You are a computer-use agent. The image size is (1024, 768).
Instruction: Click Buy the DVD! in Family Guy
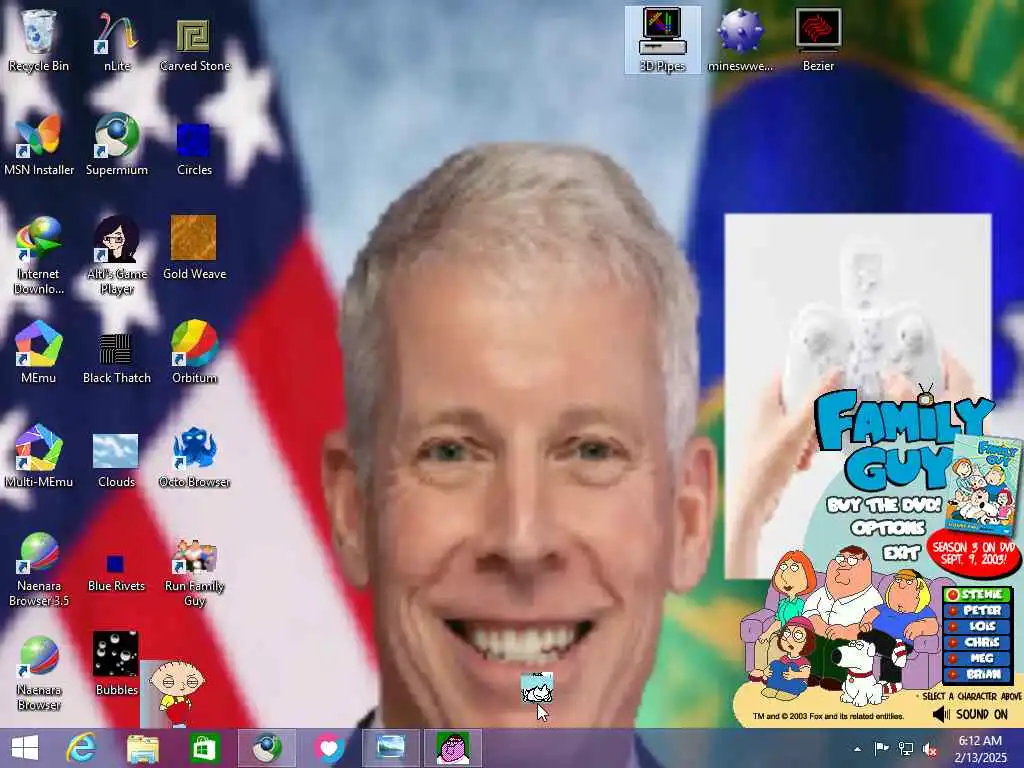tap(884, 505)
